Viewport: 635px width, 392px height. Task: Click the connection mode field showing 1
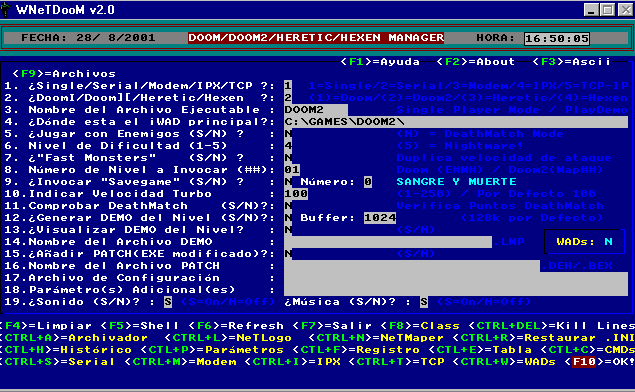click(288, 86)
